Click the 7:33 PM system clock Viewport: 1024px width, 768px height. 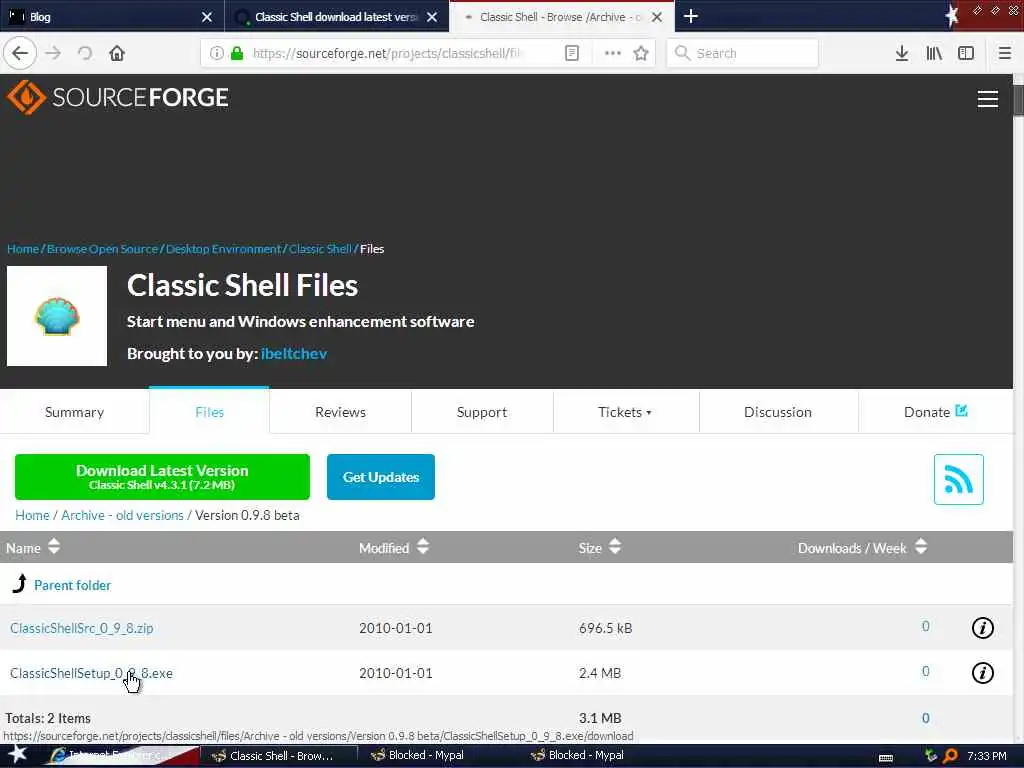tap(987, 756)
